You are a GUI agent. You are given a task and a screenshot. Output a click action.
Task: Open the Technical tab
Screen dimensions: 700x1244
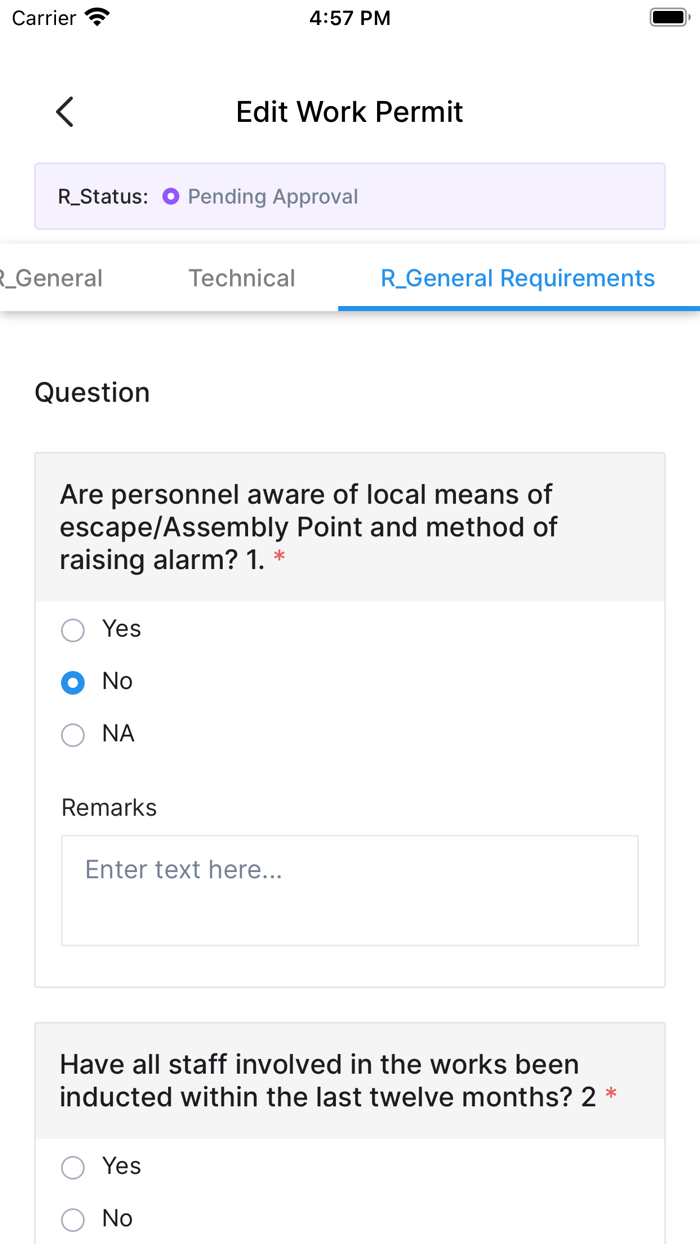(241, 278)
